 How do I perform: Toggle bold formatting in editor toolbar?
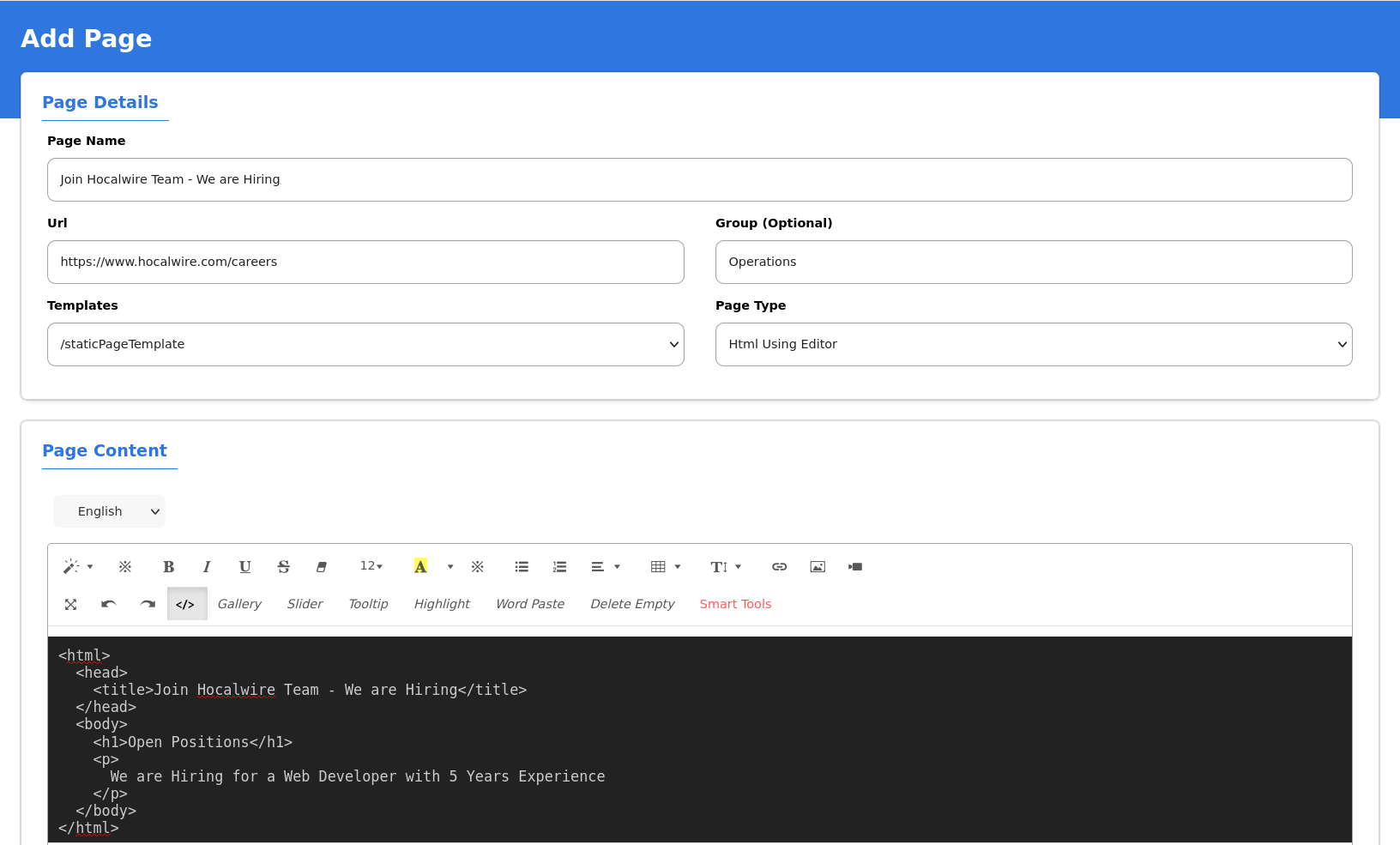168,567
